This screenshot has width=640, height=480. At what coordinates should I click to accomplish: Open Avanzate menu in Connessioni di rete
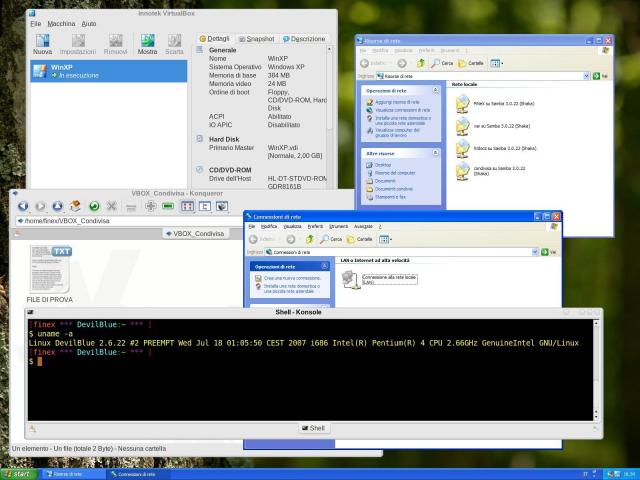(x=363, y=227)
